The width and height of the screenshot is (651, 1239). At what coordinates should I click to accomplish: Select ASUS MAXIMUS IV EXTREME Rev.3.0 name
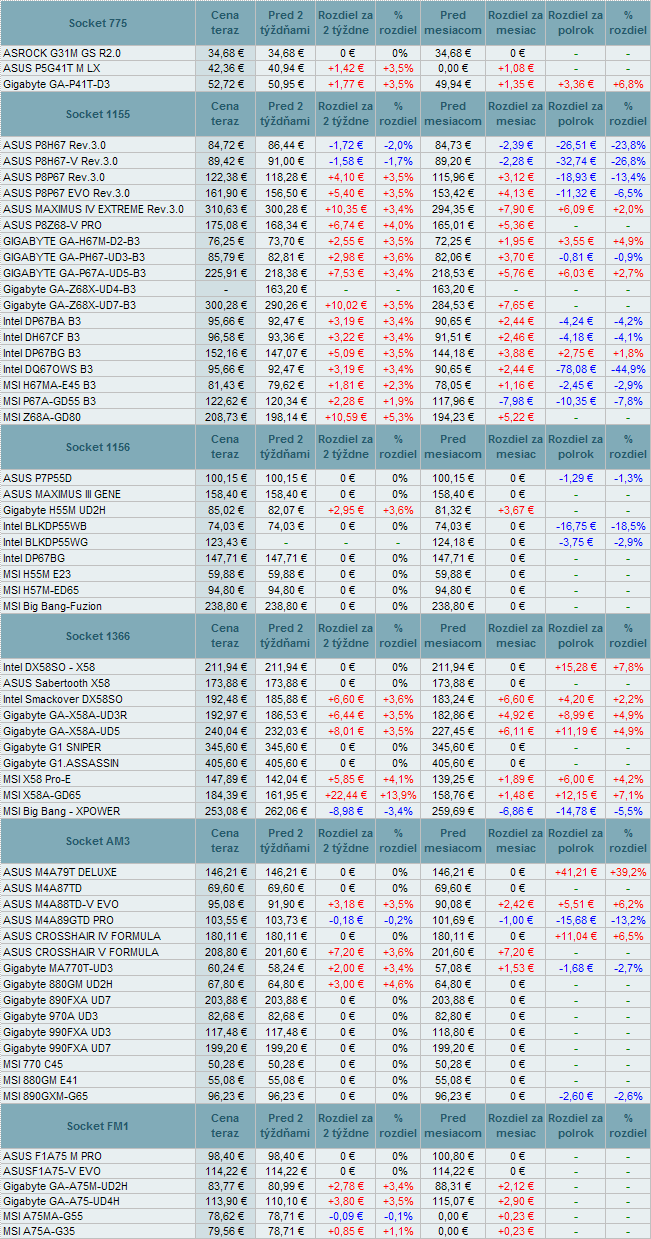[94, 209]
